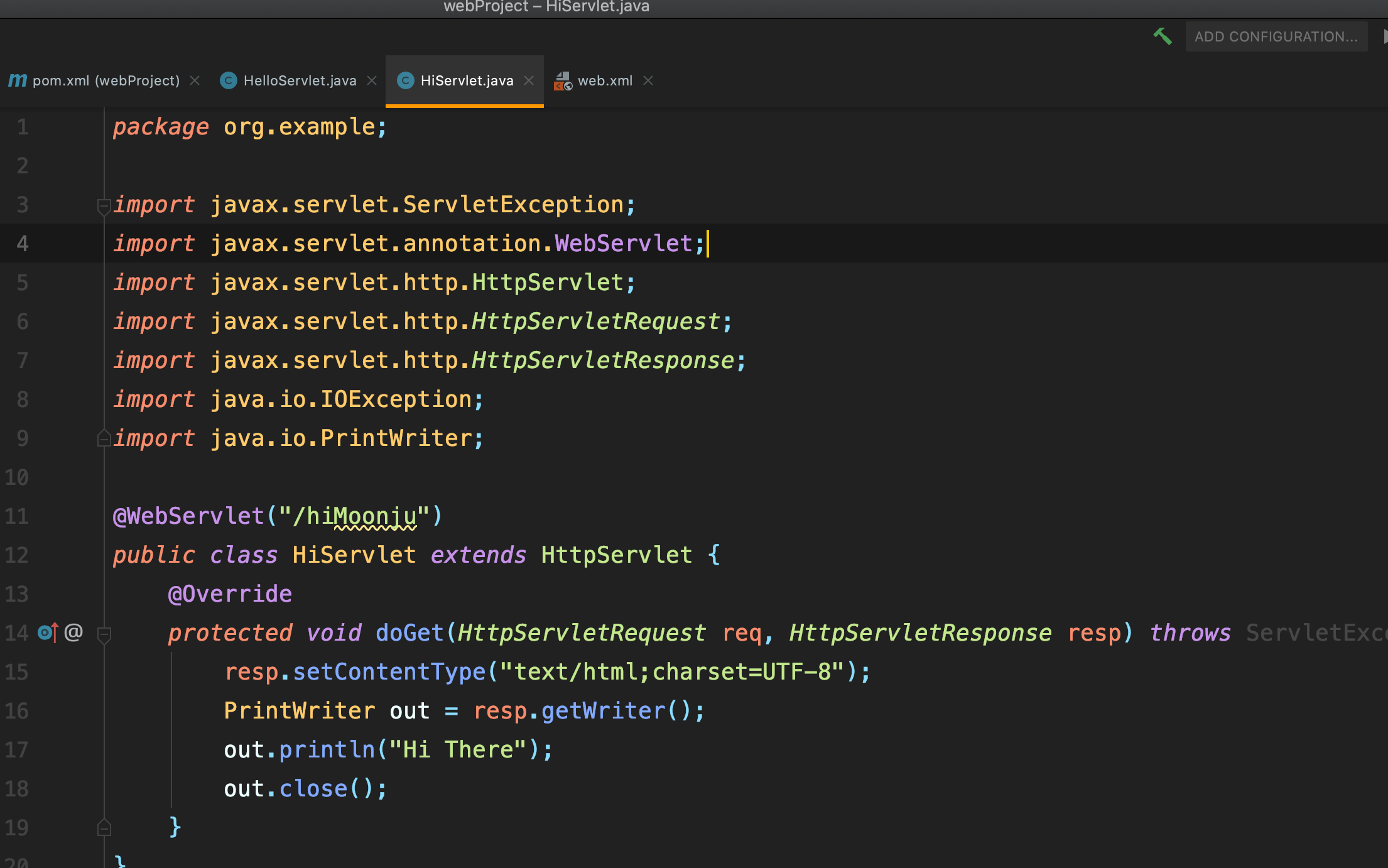Viewport: 1388px width, 868px height.
Task: Click "HttpServlet" in the line 5 import
Action: (x=548, y=283)
